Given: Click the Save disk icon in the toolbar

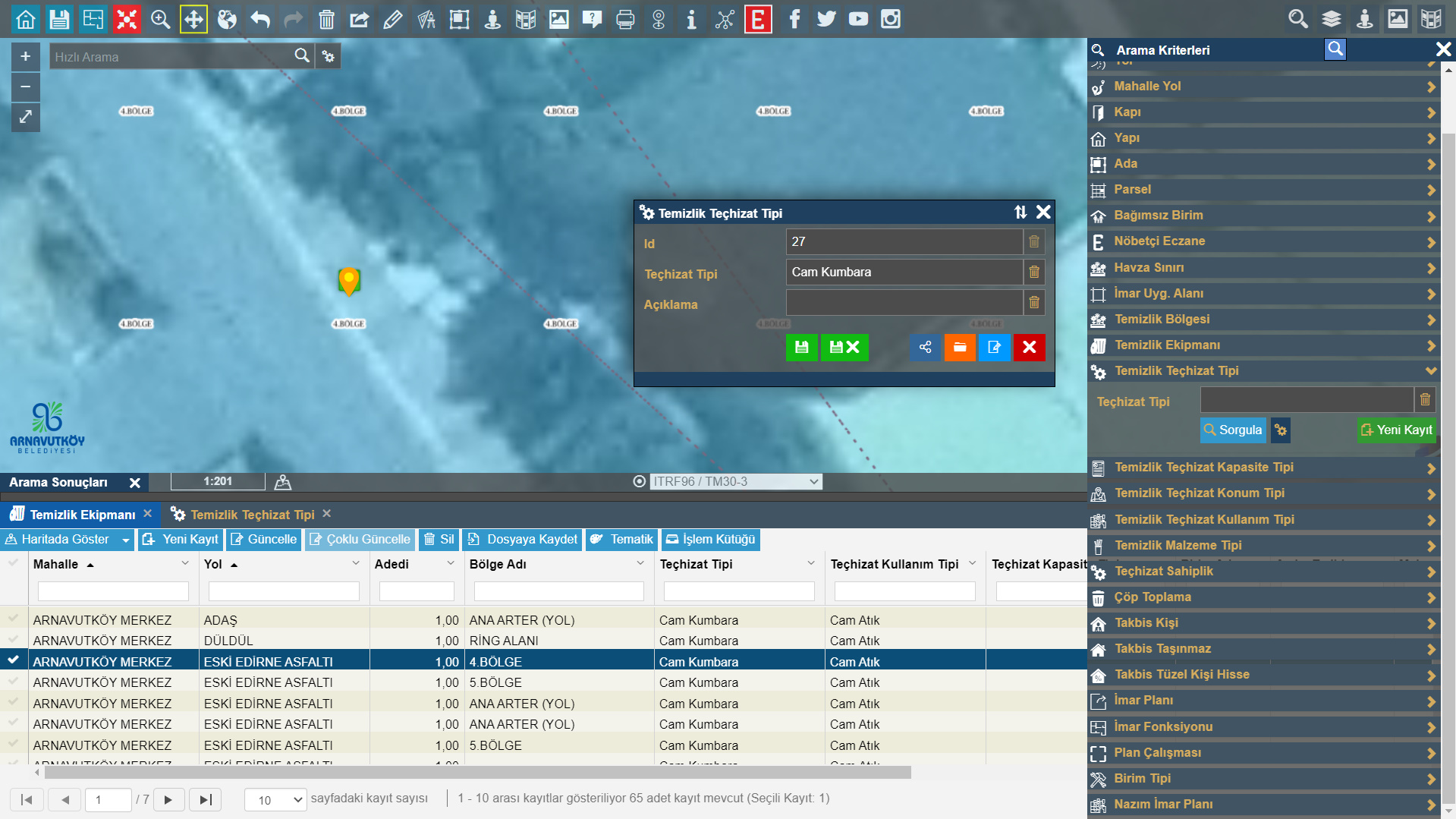Looking at the screenshot, I should pyautogui.click(x=59, y=19).
